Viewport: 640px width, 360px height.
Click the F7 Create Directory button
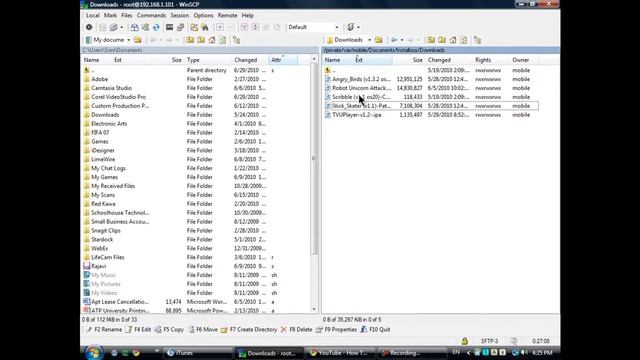[249, 329]
